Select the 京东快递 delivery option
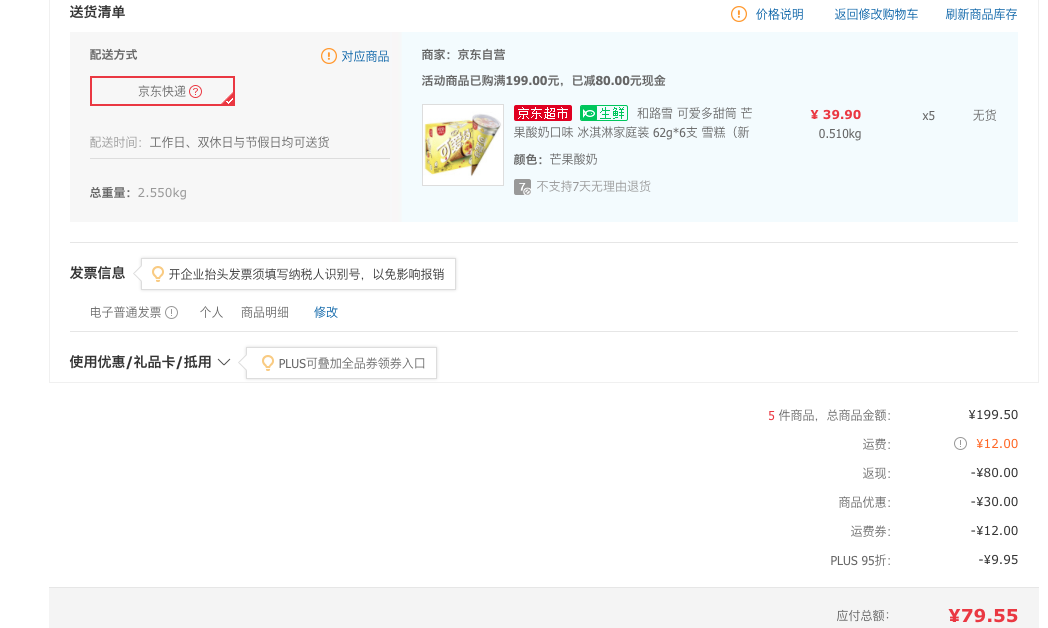Image resolution: width=1048 pixels, height=628 pixels. tap(162, 91)
